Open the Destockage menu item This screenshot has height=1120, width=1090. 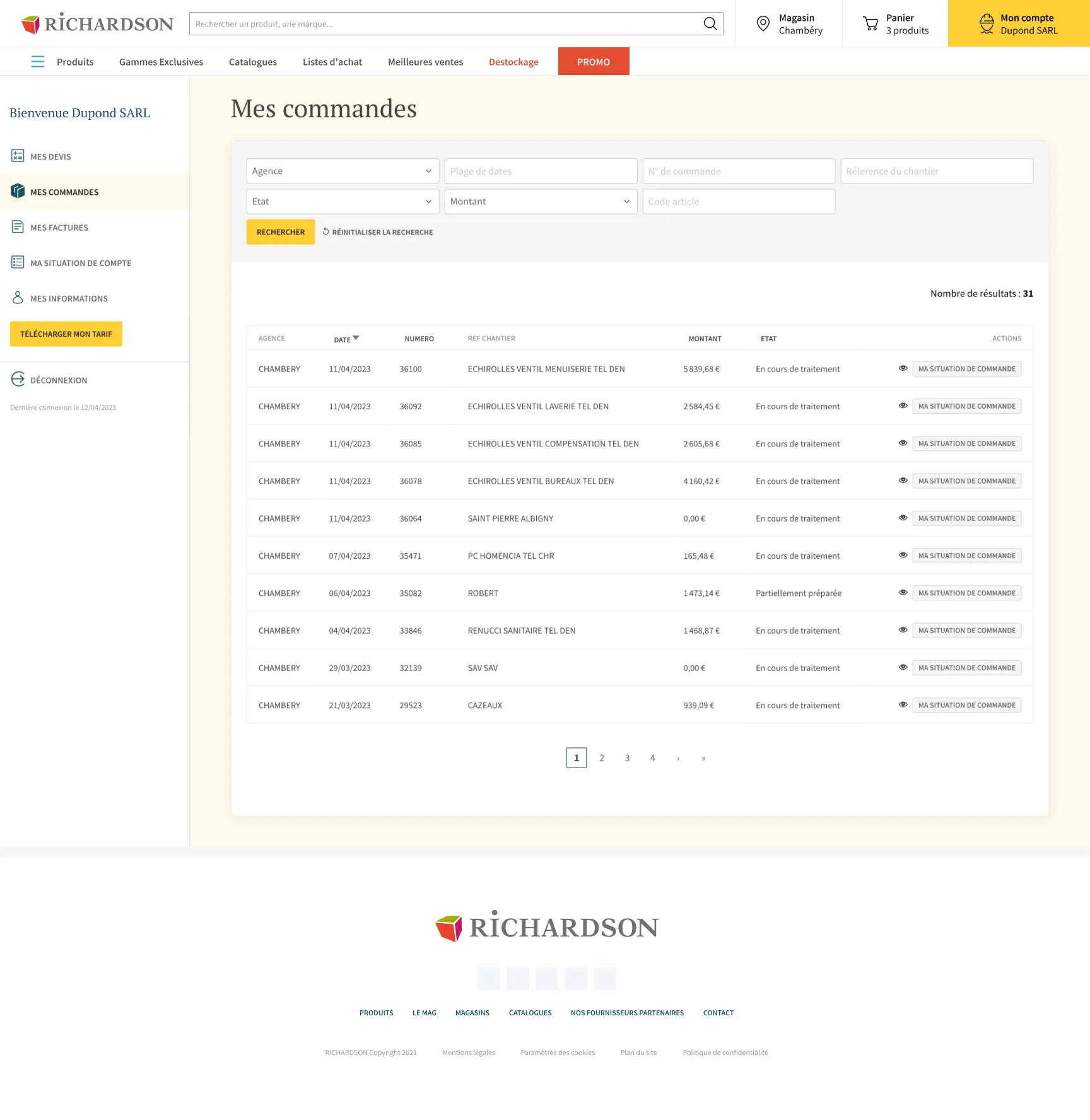tap(513, 62)
